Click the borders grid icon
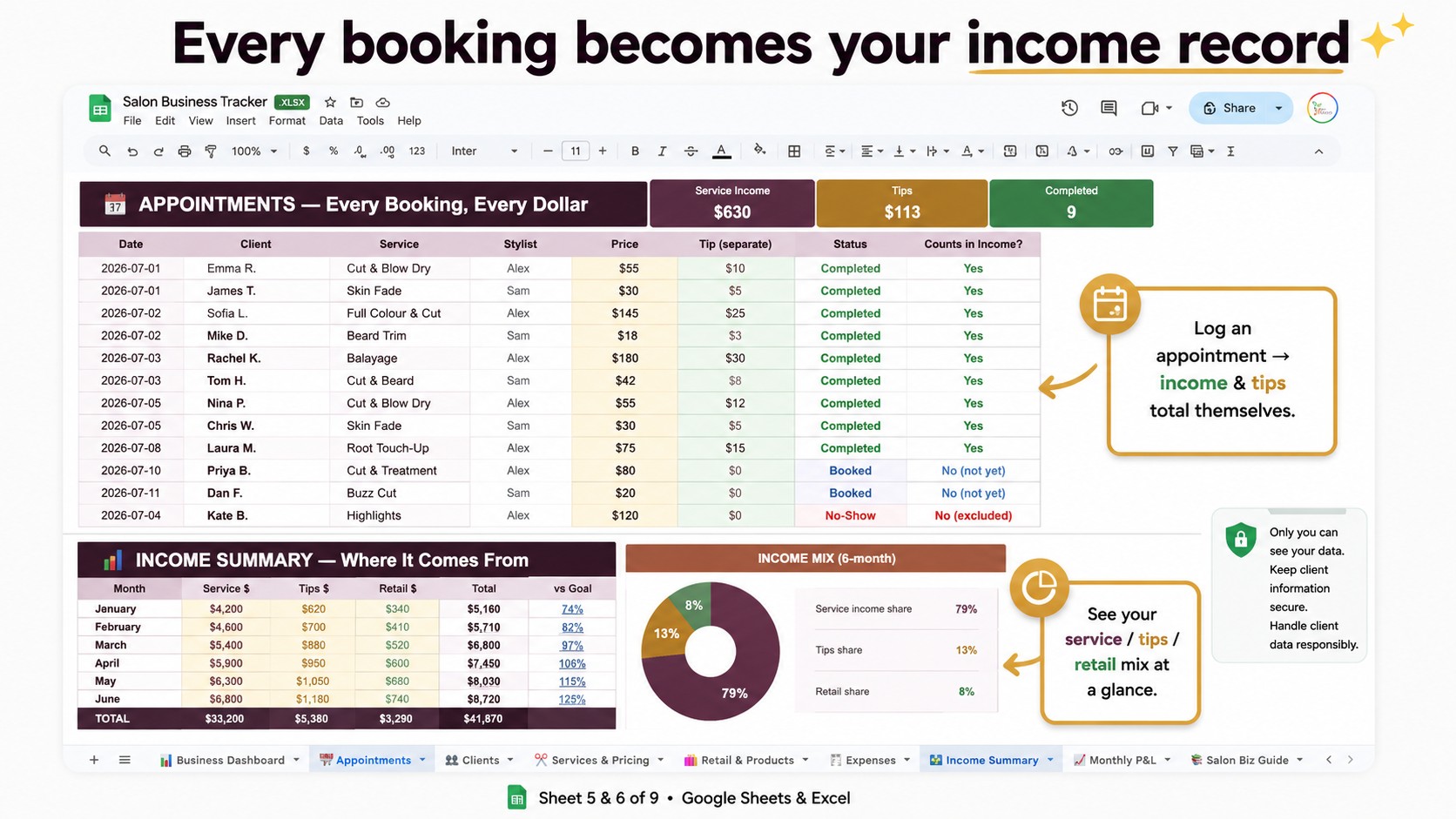 click(794, 151)
